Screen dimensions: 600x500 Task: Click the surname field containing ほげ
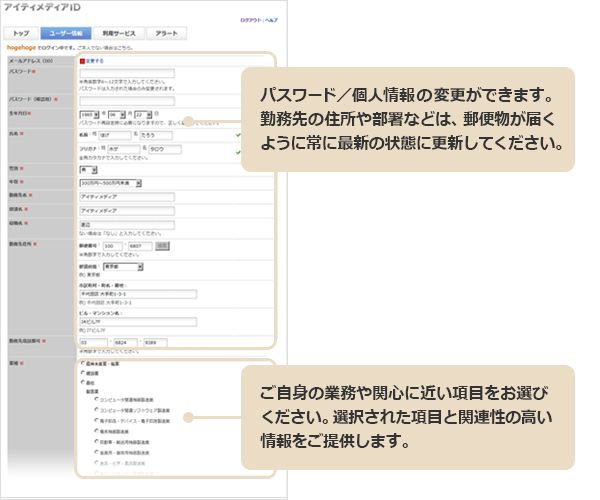pos(115,135)
